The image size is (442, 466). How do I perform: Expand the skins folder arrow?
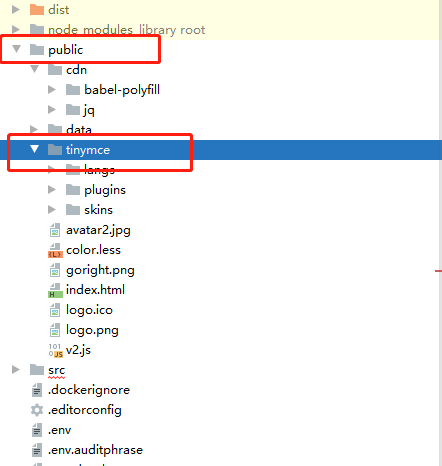52,209
